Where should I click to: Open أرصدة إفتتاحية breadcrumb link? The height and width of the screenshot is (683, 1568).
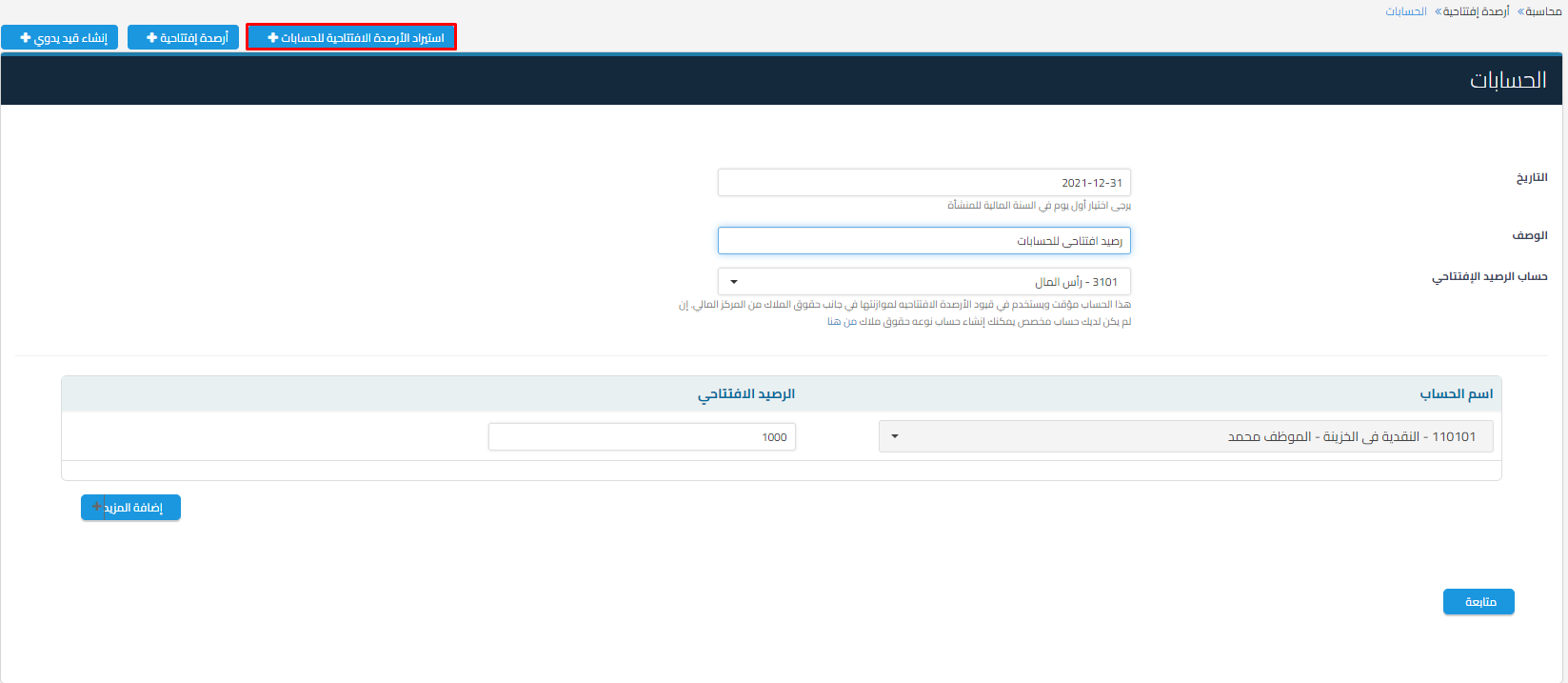tap(1475, 11)
